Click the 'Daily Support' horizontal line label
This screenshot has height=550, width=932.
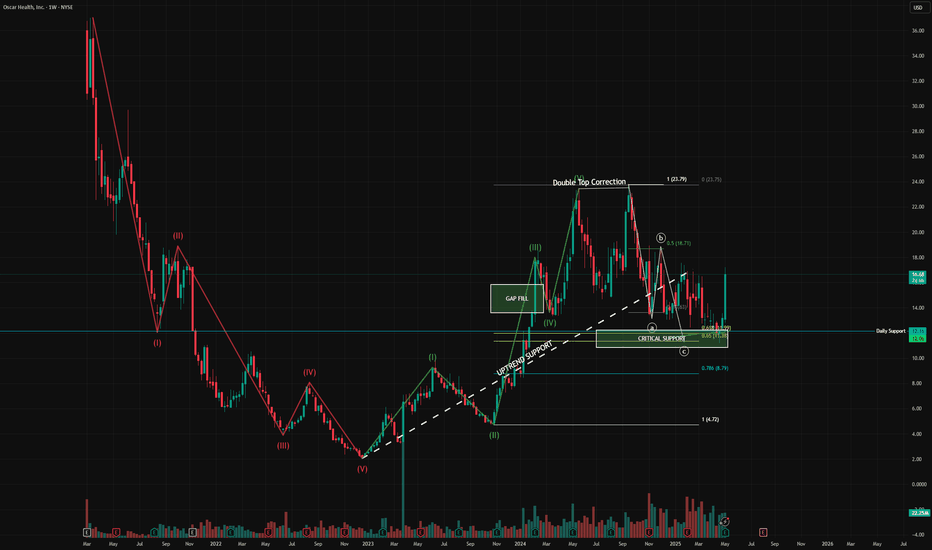[890, 331]
